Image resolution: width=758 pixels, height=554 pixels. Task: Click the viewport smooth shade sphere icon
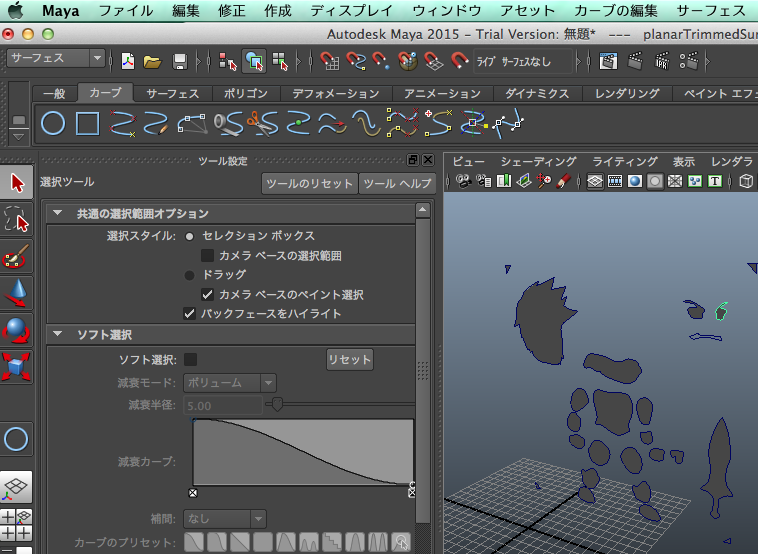[635, 181]
